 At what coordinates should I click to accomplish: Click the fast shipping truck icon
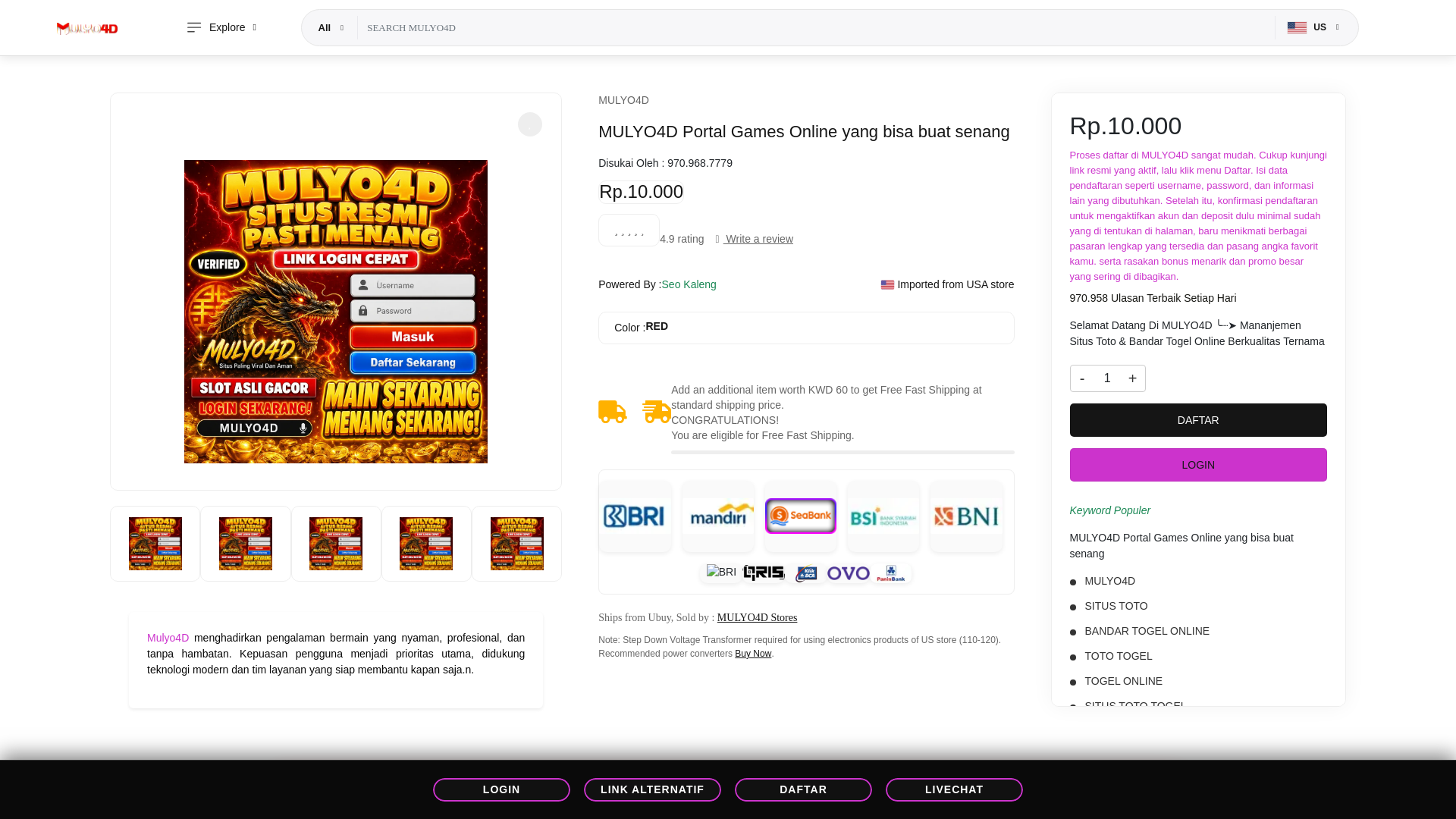pyautogui.click(x=657, y=412)
